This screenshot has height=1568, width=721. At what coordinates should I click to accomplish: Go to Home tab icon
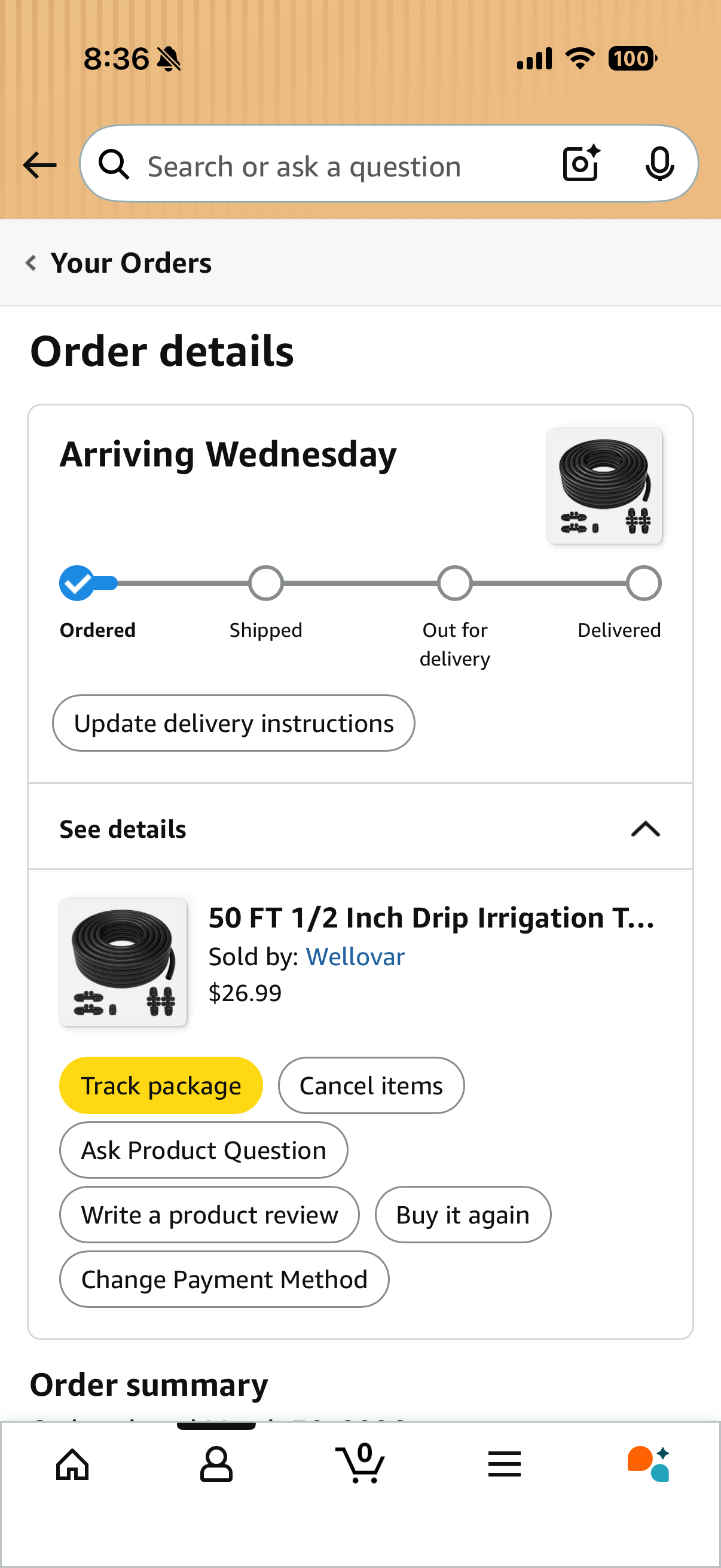(72, 1464)
